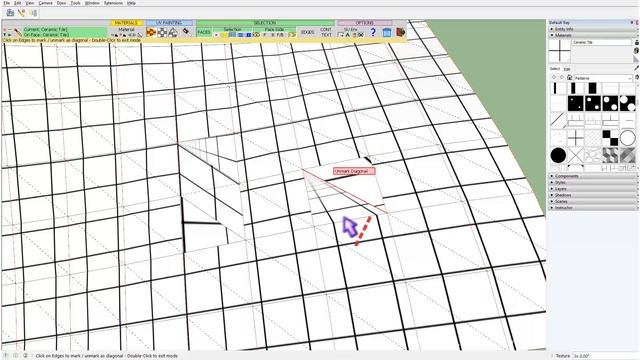
Task: Open the Camera menu
Action: pyautogui.click(x=45, y=3)
